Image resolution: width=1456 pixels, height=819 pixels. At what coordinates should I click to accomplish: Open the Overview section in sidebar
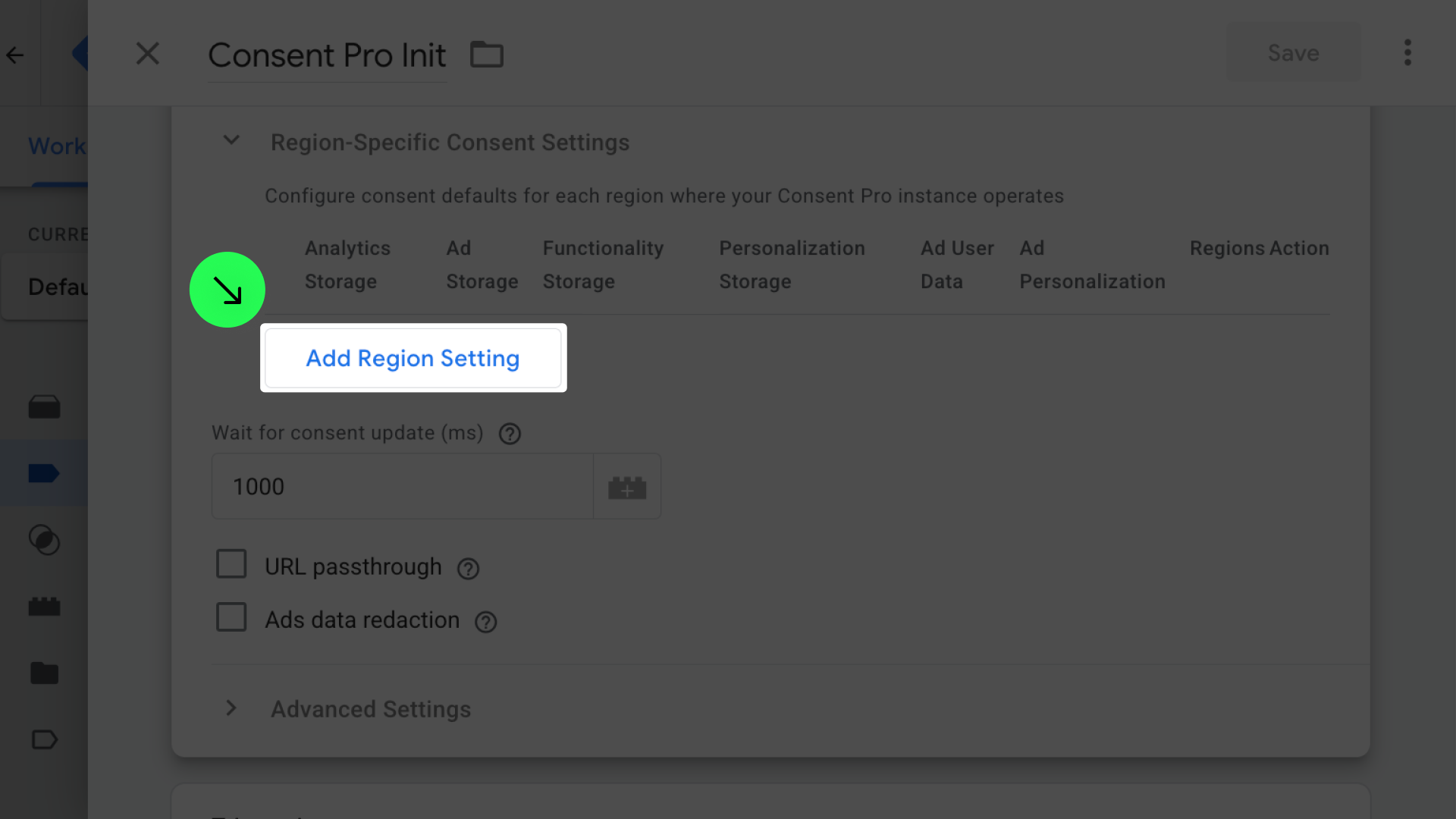[44, 407]
